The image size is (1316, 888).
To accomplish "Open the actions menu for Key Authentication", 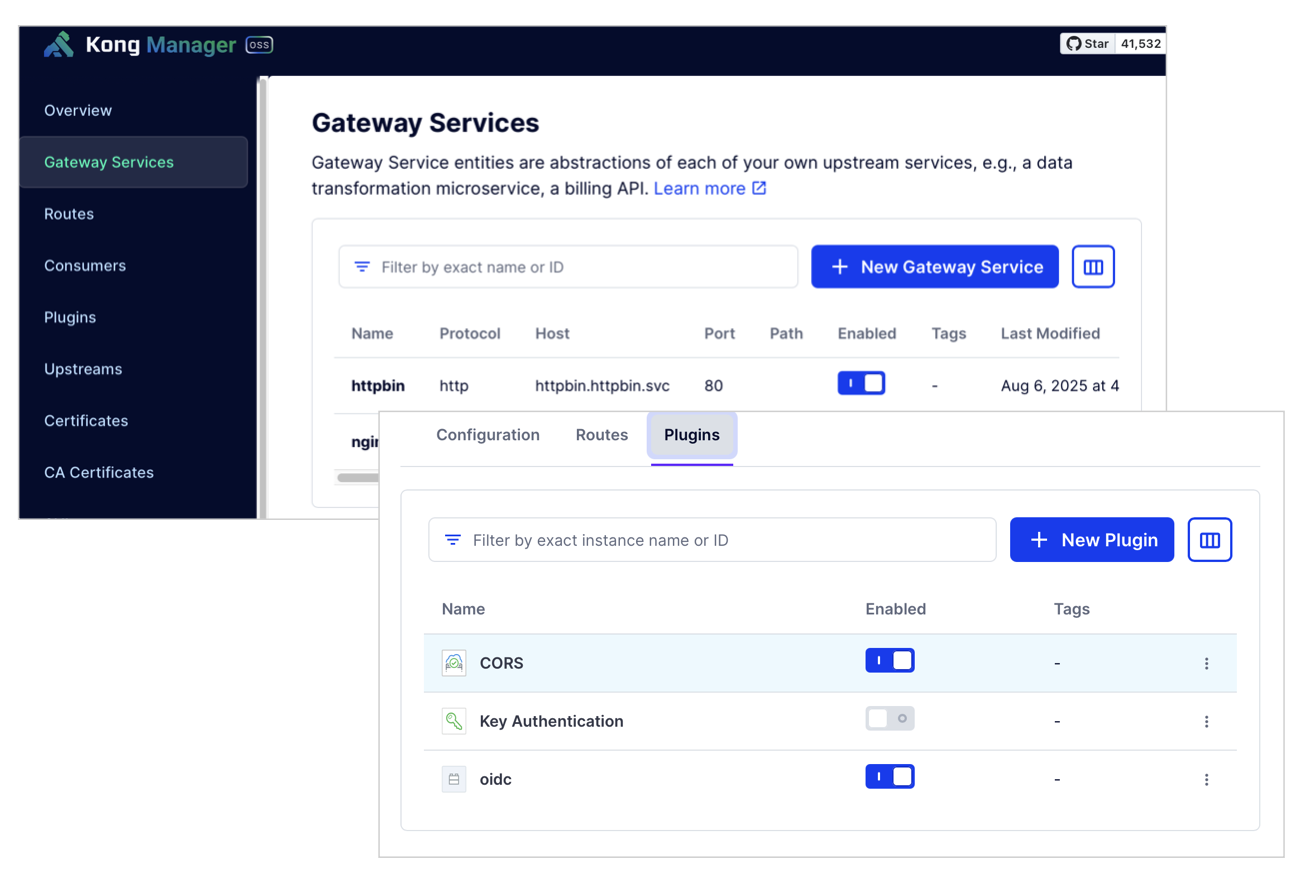I will (1206, 720).
